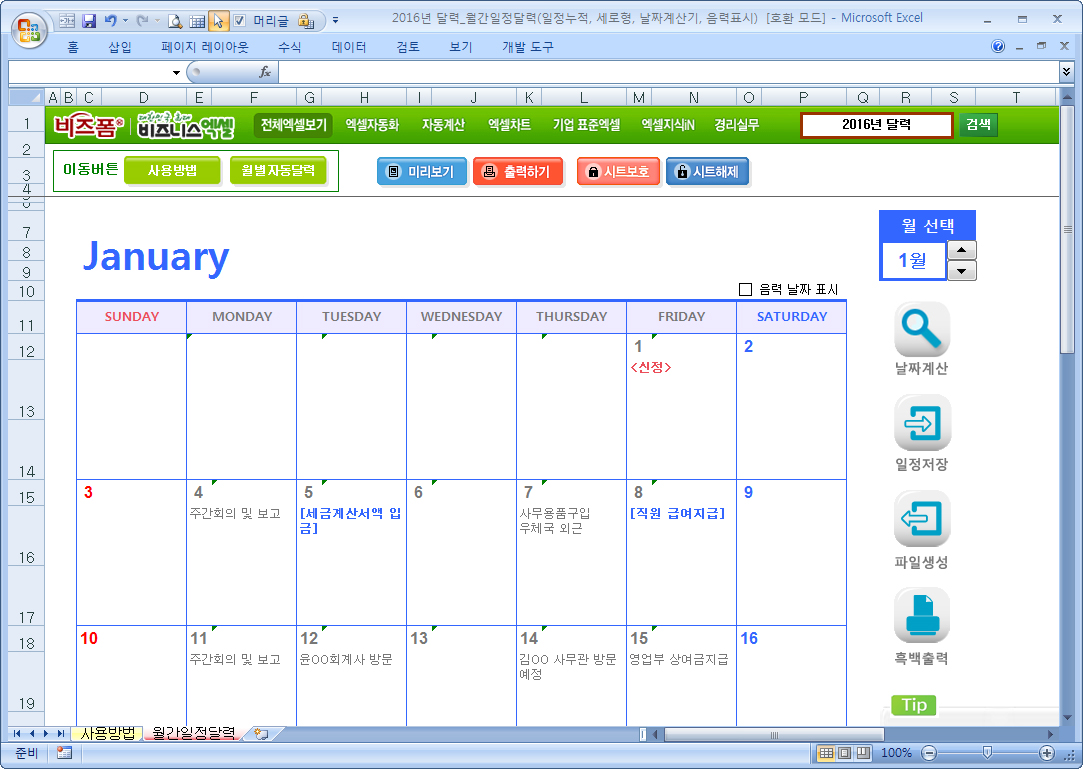Go to the last sheet tab arrow
The width and height of the screenshot is (1083, 769).
click(61, 734)
